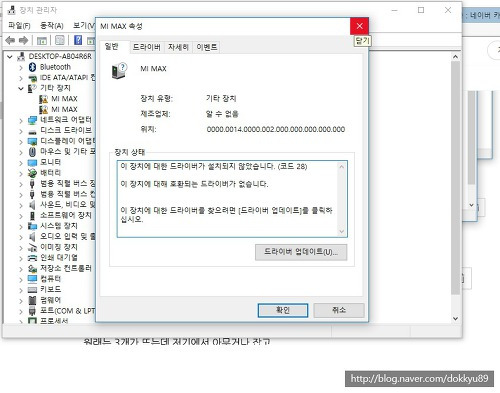The height and width of the screenshot is (393, 500).
Task: Select the 인쇄 대기열 printer icon
Action: 32,258
